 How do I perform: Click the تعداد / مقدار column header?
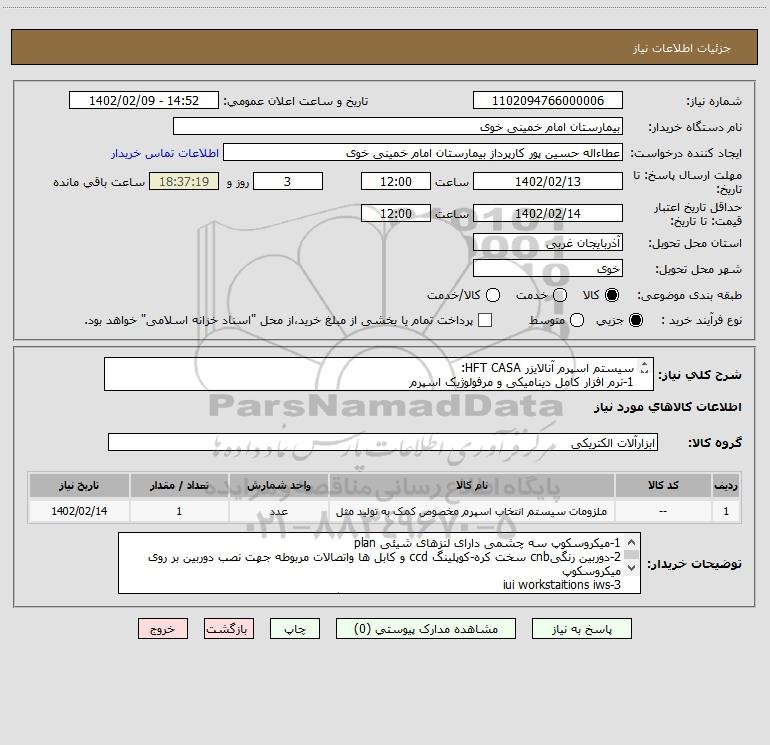coord(179,485)
